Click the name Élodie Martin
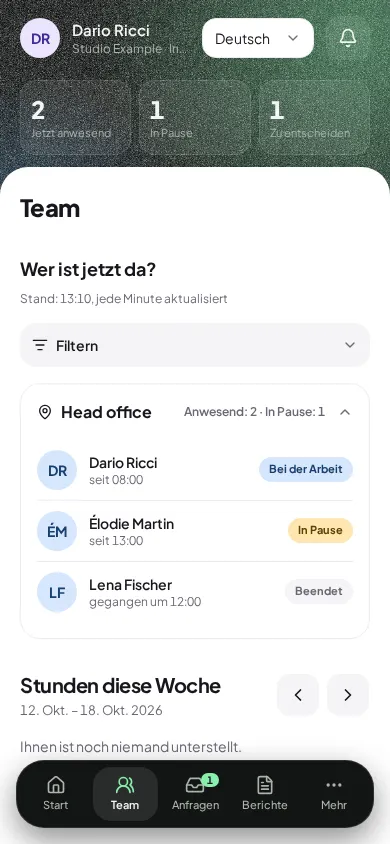390x844 pixels. (x=132, y=524)
